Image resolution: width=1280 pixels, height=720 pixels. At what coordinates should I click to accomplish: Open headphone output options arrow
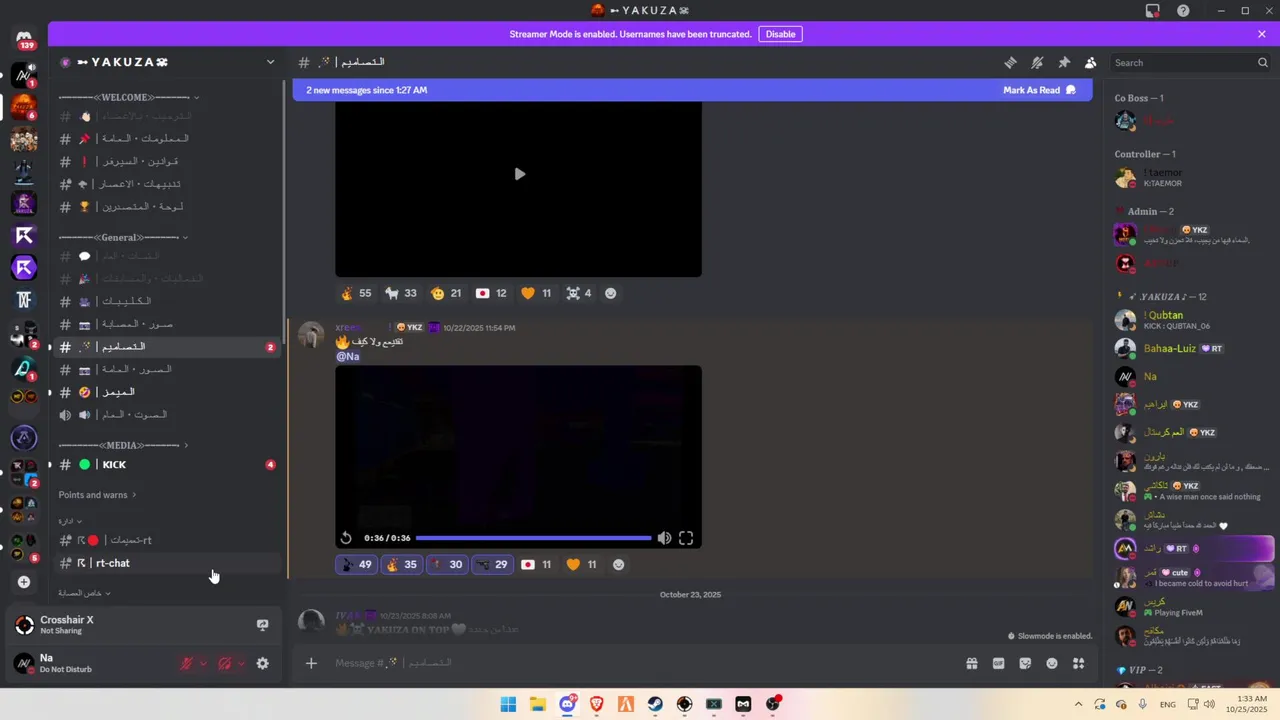tap(241, 663)
